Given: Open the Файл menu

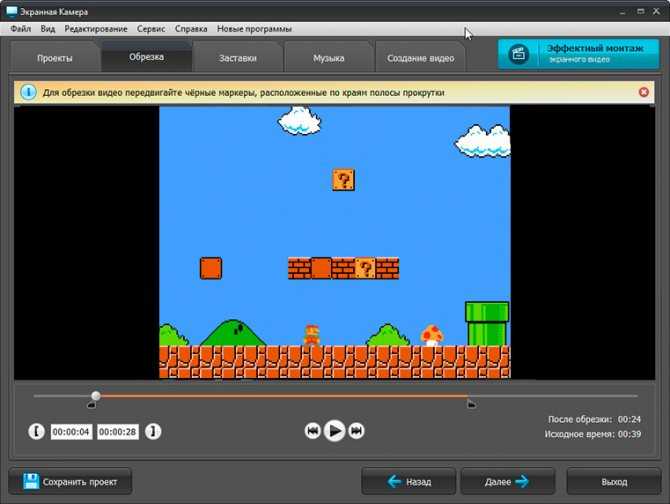Looking at the screenshot, I should pos(21,29).
